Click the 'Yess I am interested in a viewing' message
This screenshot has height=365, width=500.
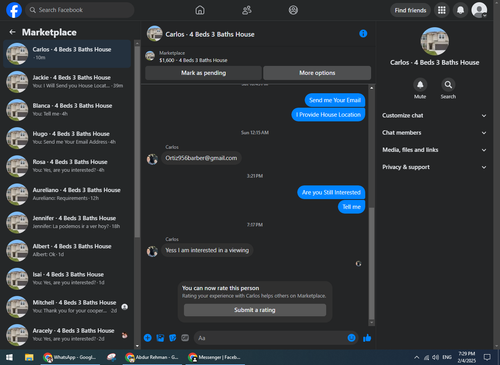[x=207, y=250]
